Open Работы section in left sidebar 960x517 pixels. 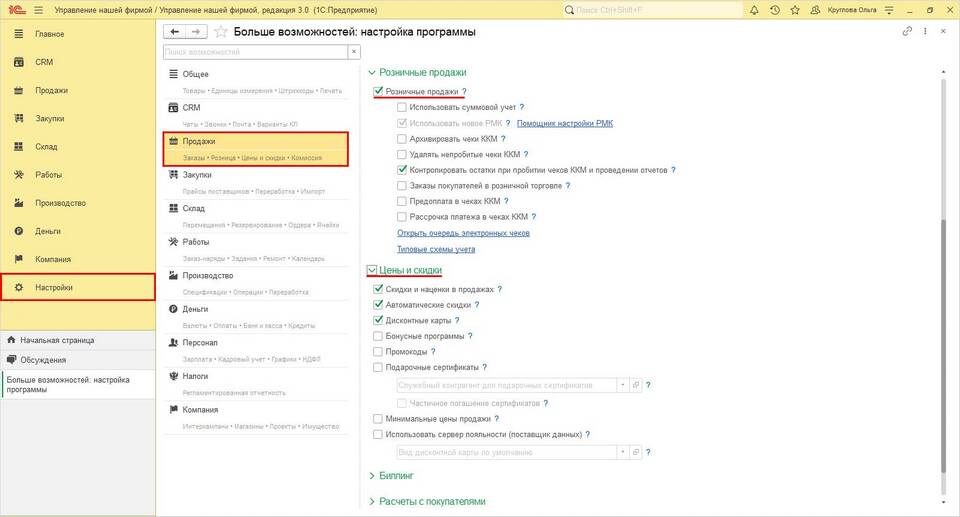tap(77, 175)
